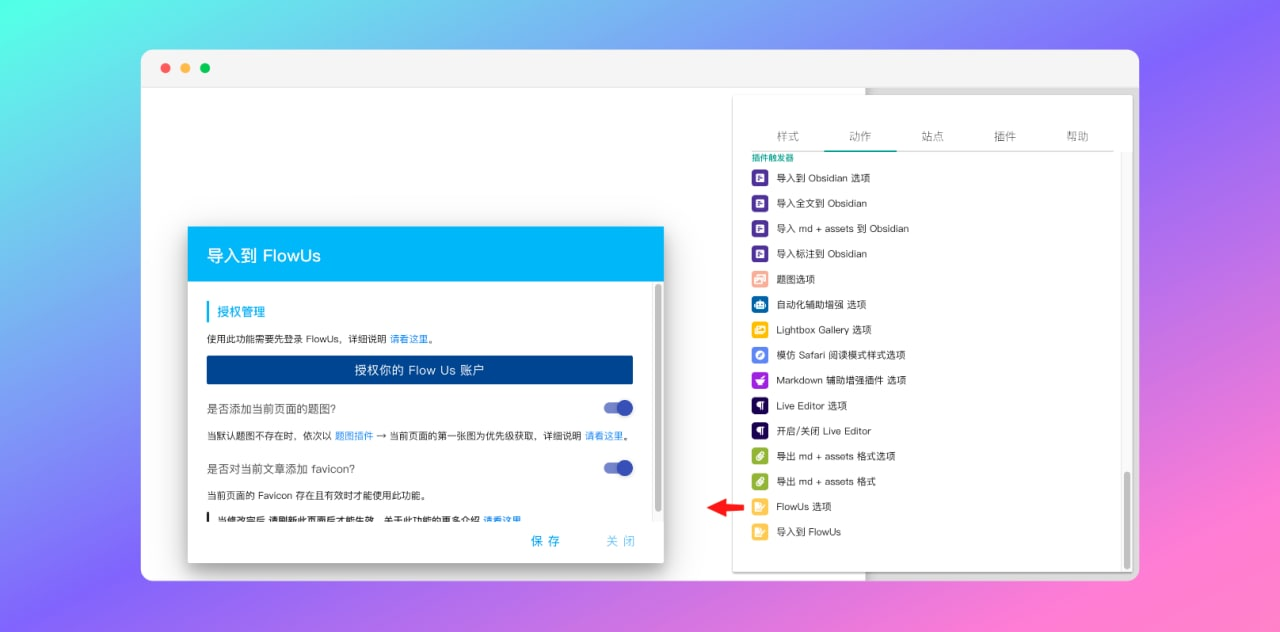Select the 自动化辅助增强 选项 robot icon
1280x632 pixels.
tap(760, 304)
